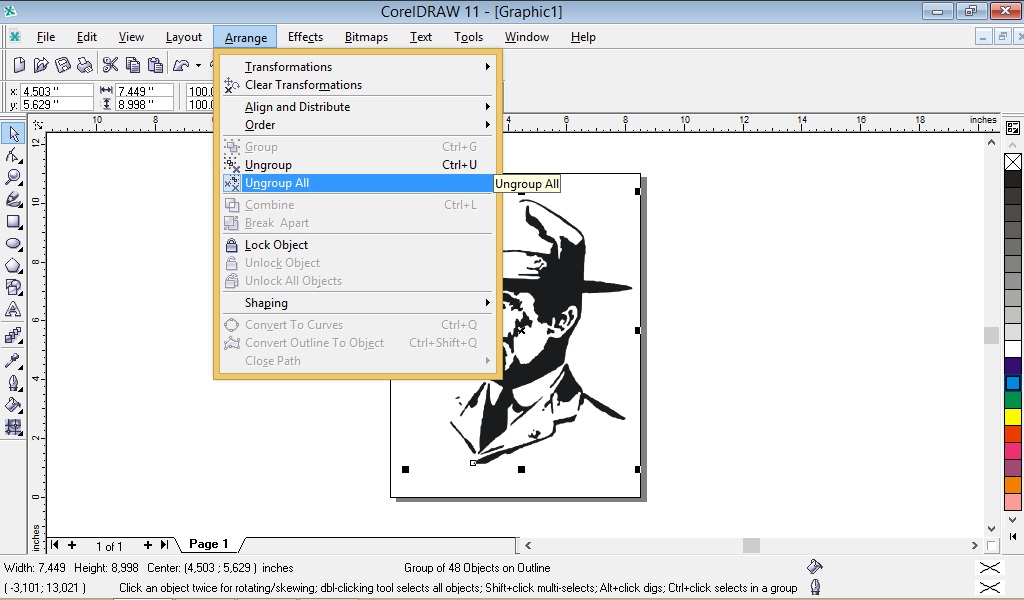This screenshot has height=600, width=1024.
Task: Open the File menu
Action: [x=46, y=37]
